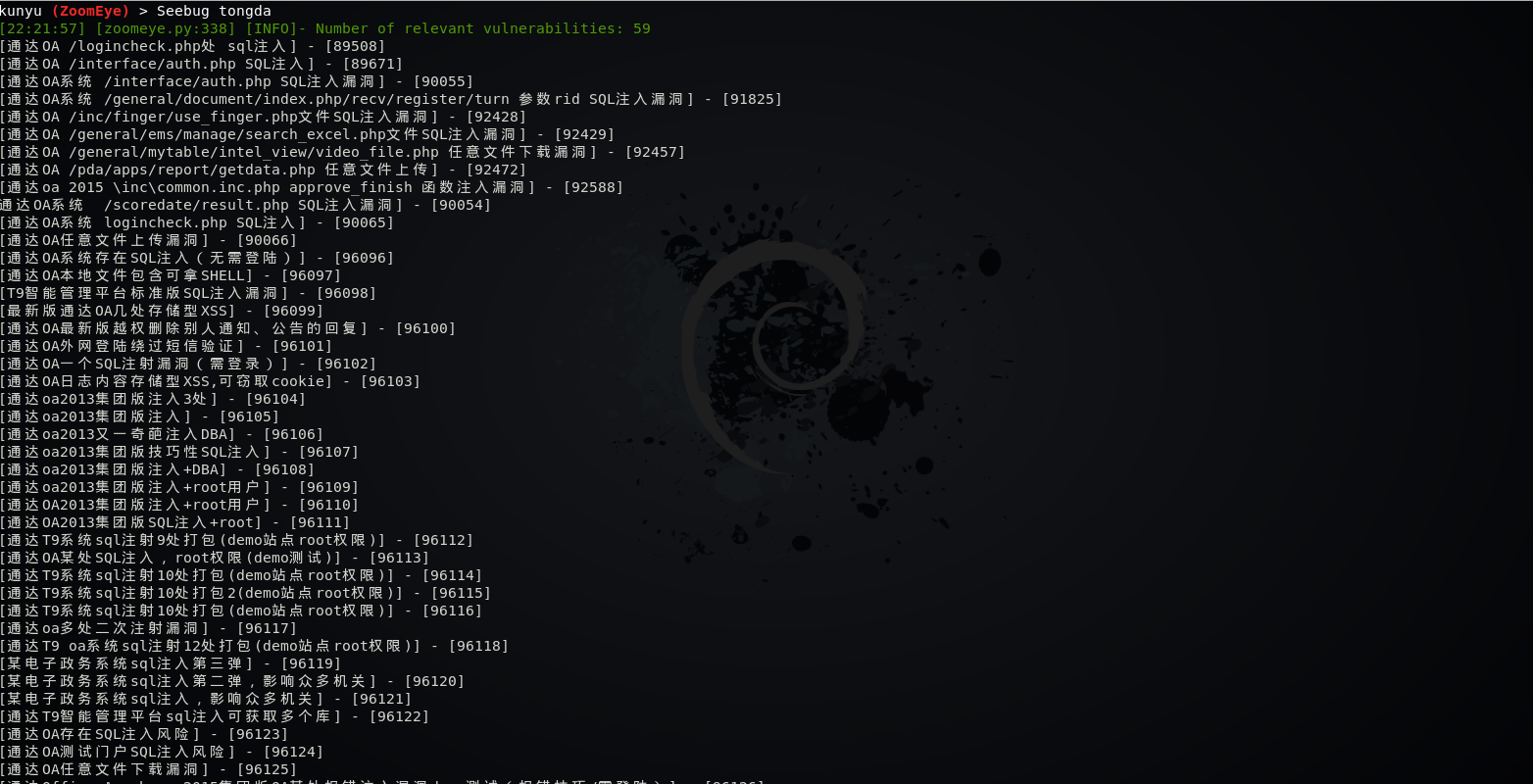Click the sql entry with ID 96121
This screenshot has height=784, width=1533.
click(206, 699)
